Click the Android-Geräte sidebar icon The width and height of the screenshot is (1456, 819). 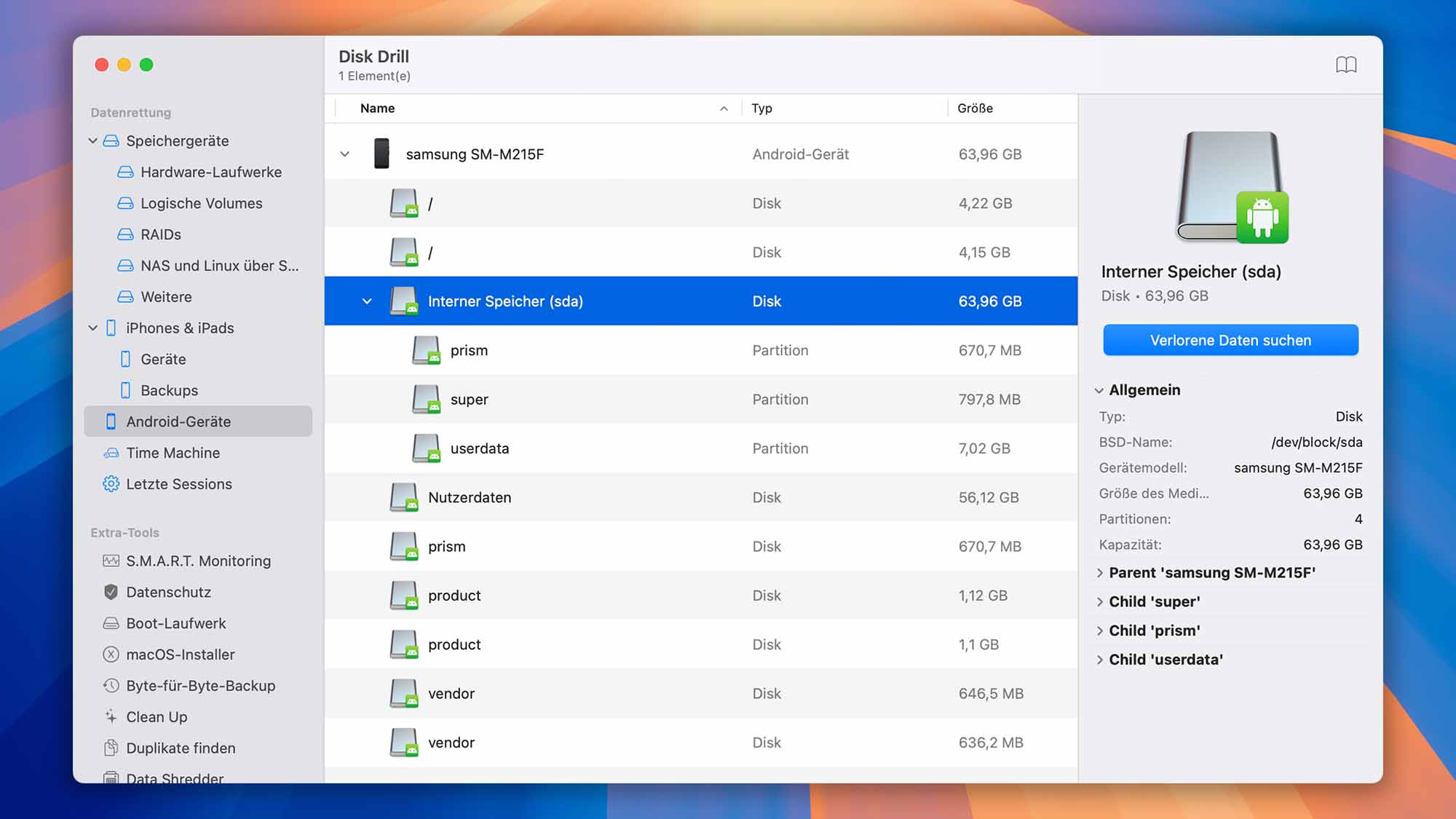[110, 421]
